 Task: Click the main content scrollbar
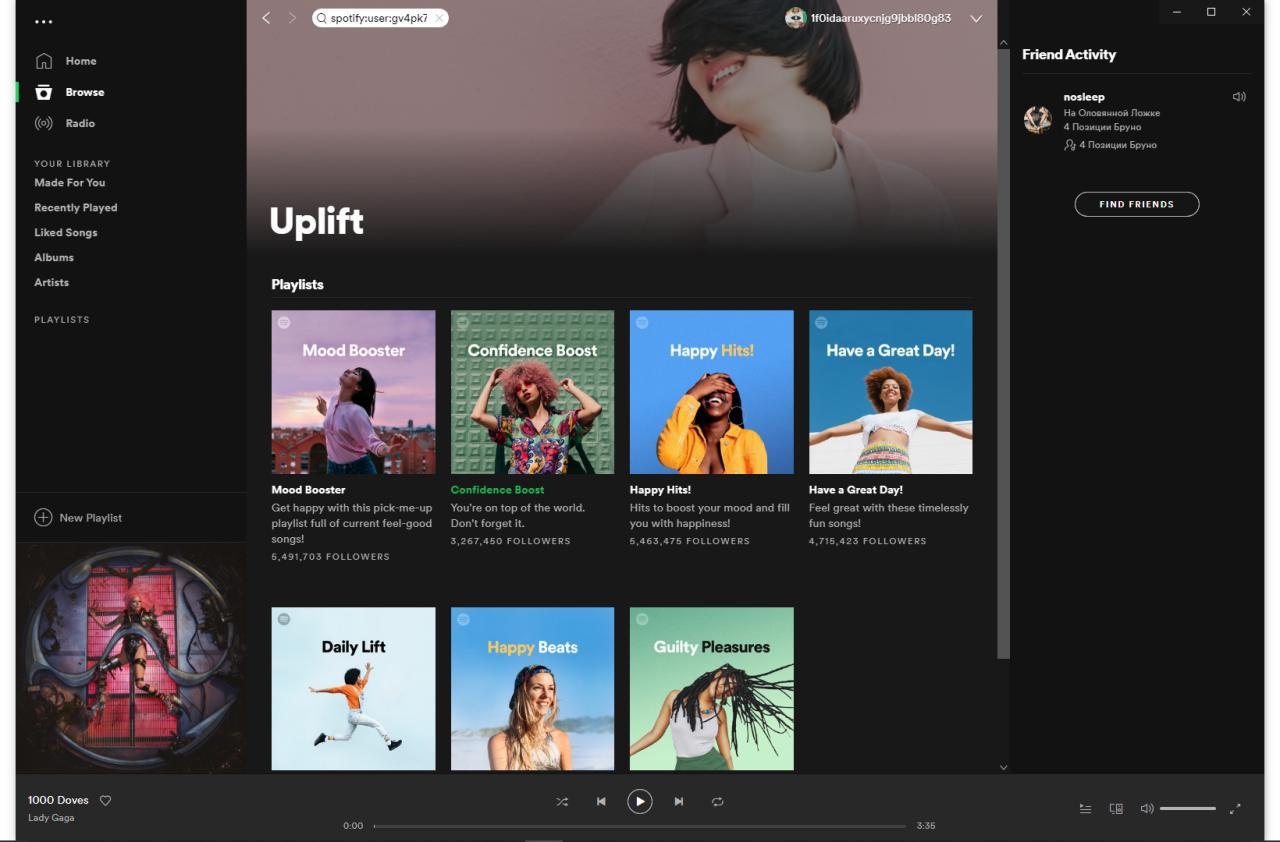(1003, 354)
